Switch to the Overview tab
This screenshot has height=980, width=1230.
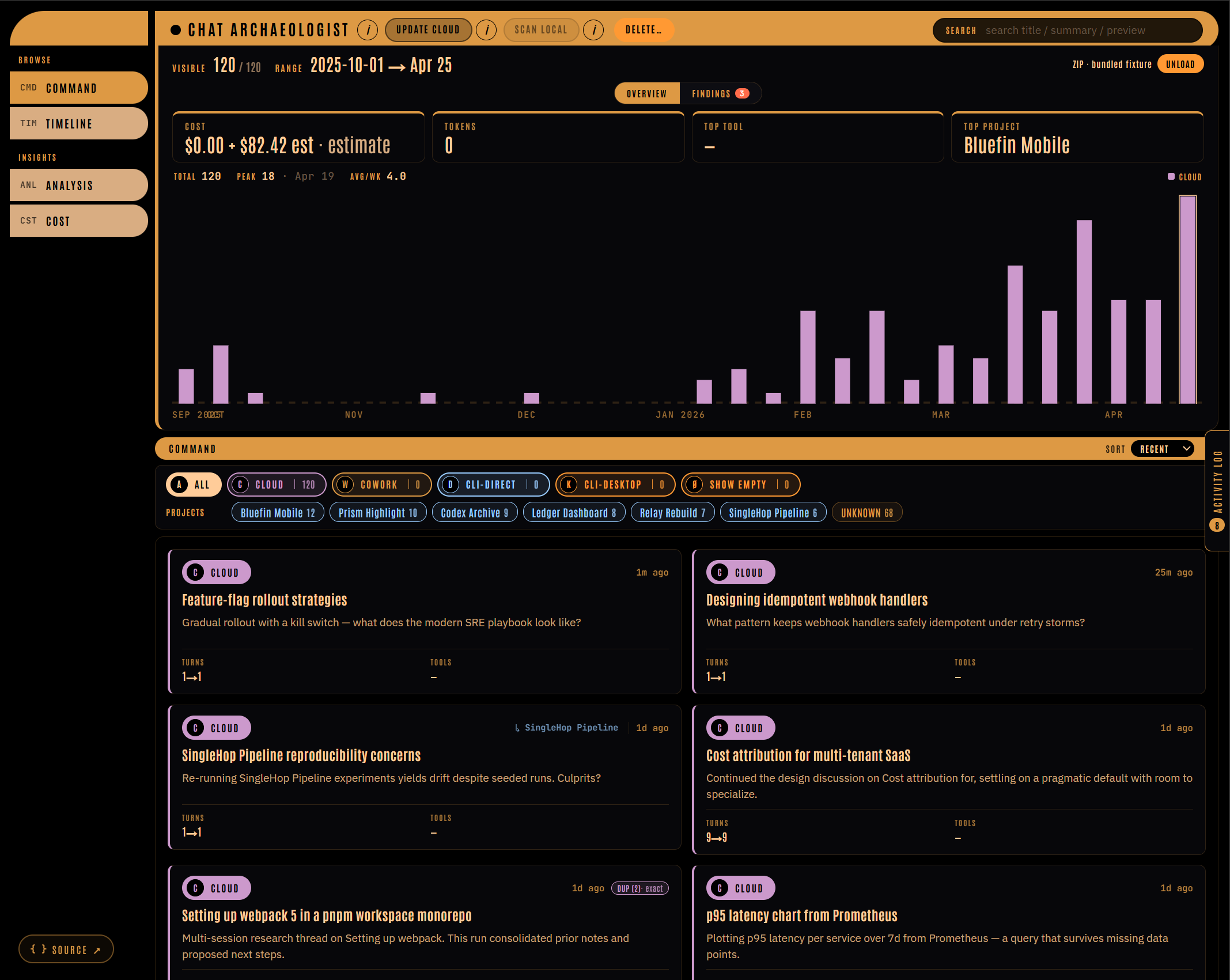[x=647, y=93]
